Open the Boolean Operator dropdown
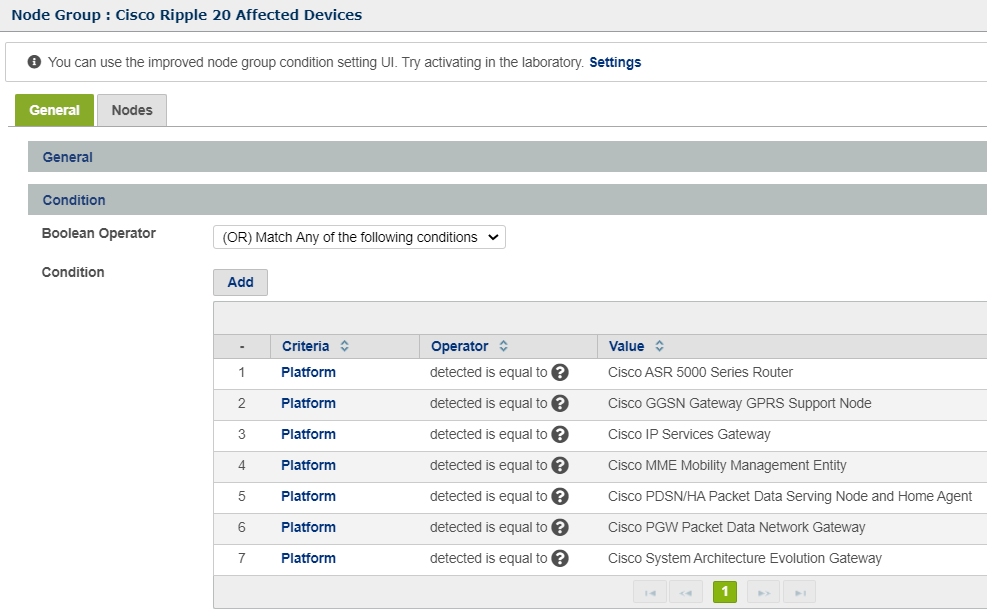 coord(359,237)
